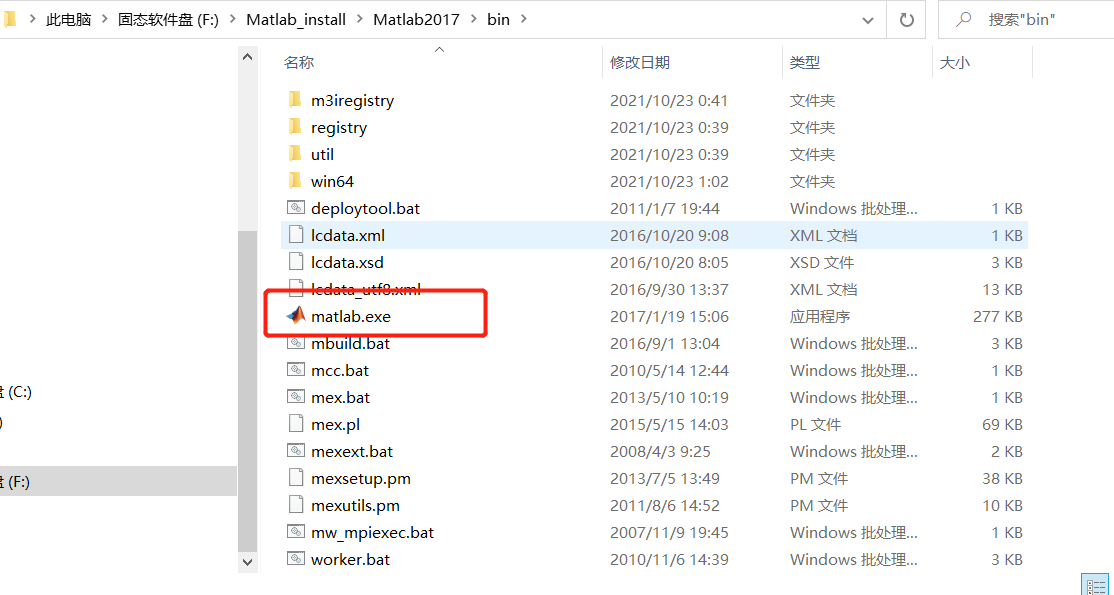Expand chevron after 此电脑 in path
1114x595 pixels.
(x=104, y=20)
